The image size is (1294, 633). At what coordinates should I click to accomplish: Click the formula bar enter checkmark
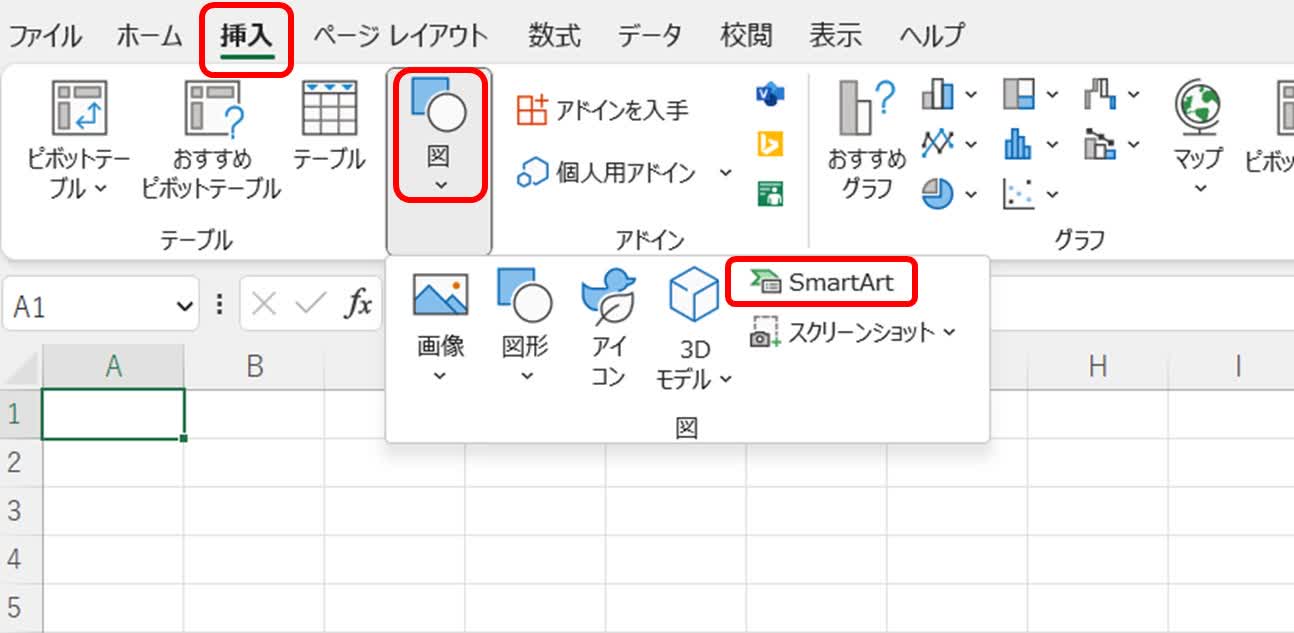tap(312, 305)
